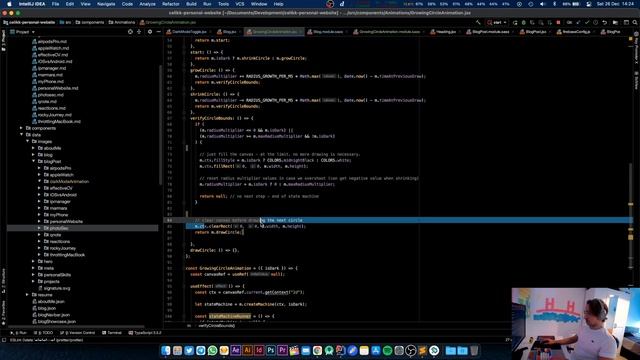Expand the aboutMe folder

coord(33,148)
